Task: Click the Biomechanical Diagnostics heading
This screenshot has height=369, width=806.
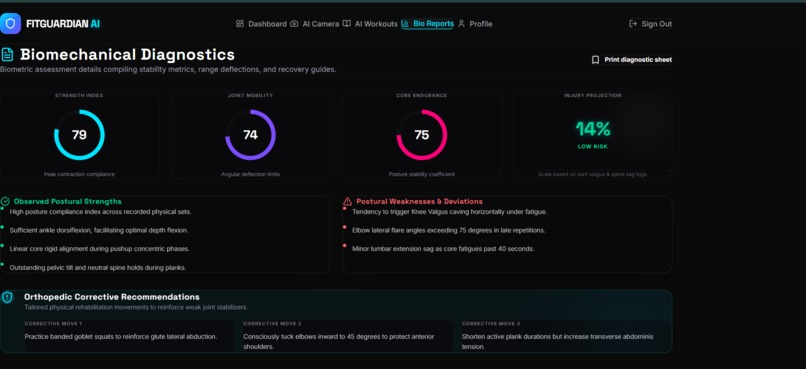Action: [x=127, y=54]
